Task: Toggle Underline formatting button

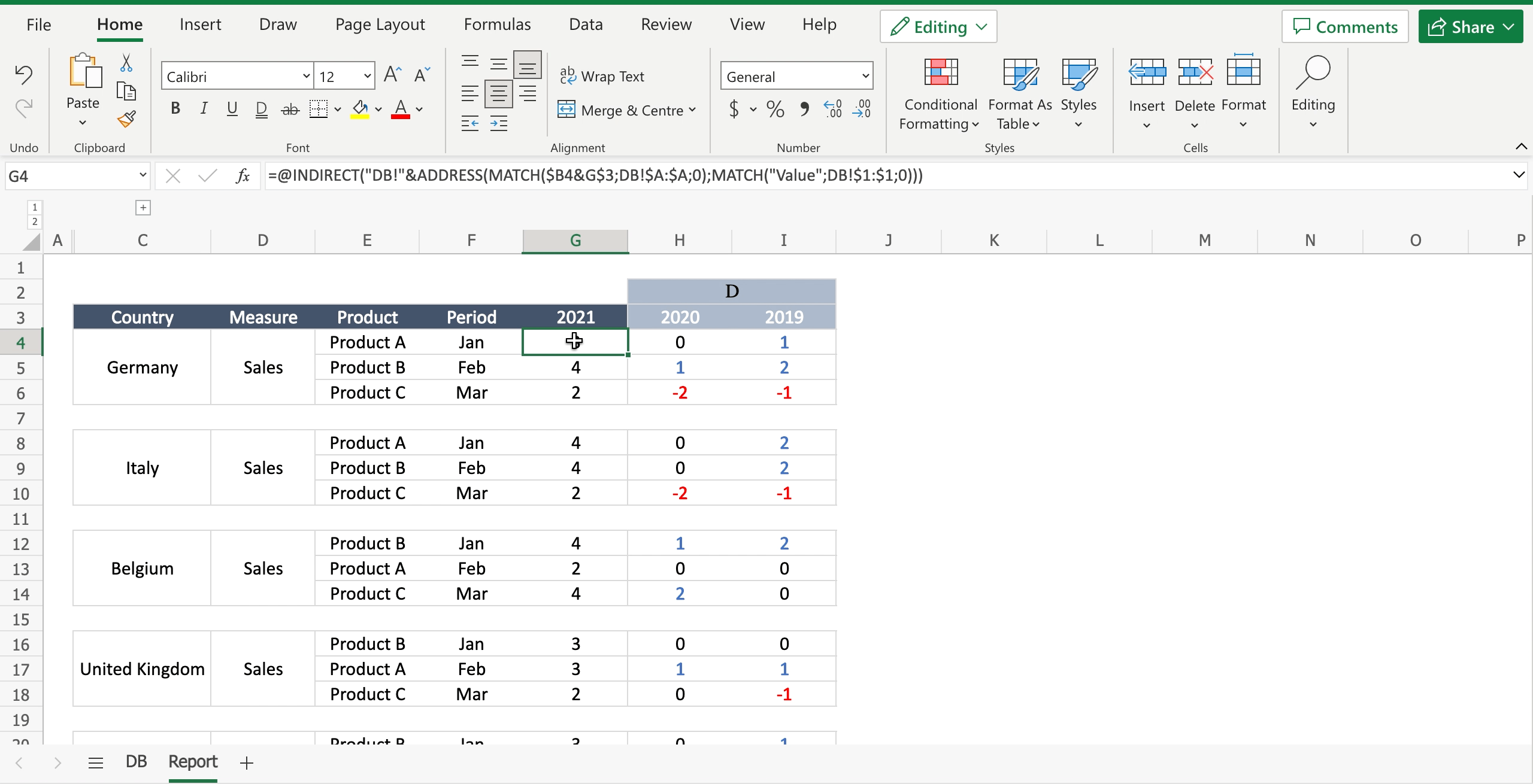Action: pos(231,109)
